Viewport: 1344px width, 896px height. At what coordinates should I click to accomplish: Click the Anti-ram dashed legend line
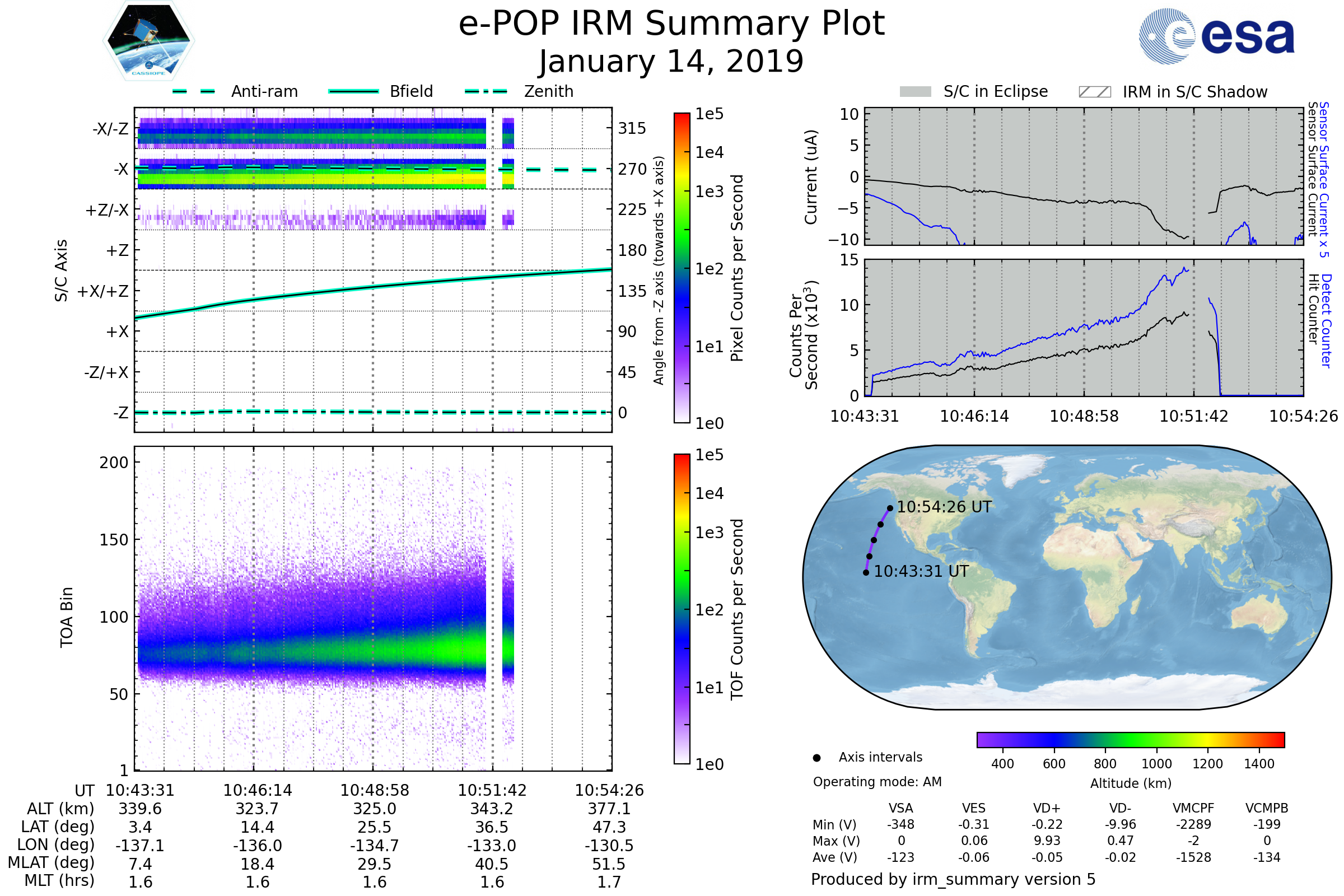click(x=194, y=91)
